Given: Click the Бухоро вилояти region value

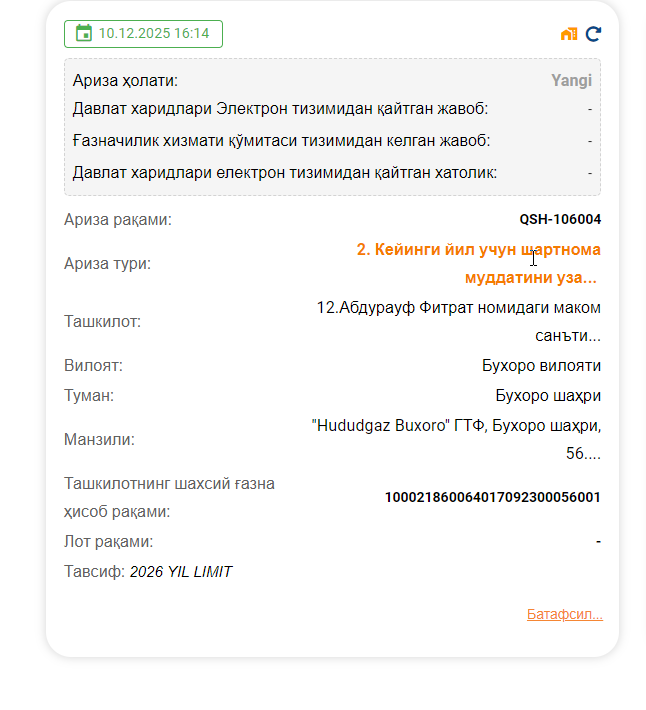Looking at the screenshot, I should coord(541,366).
